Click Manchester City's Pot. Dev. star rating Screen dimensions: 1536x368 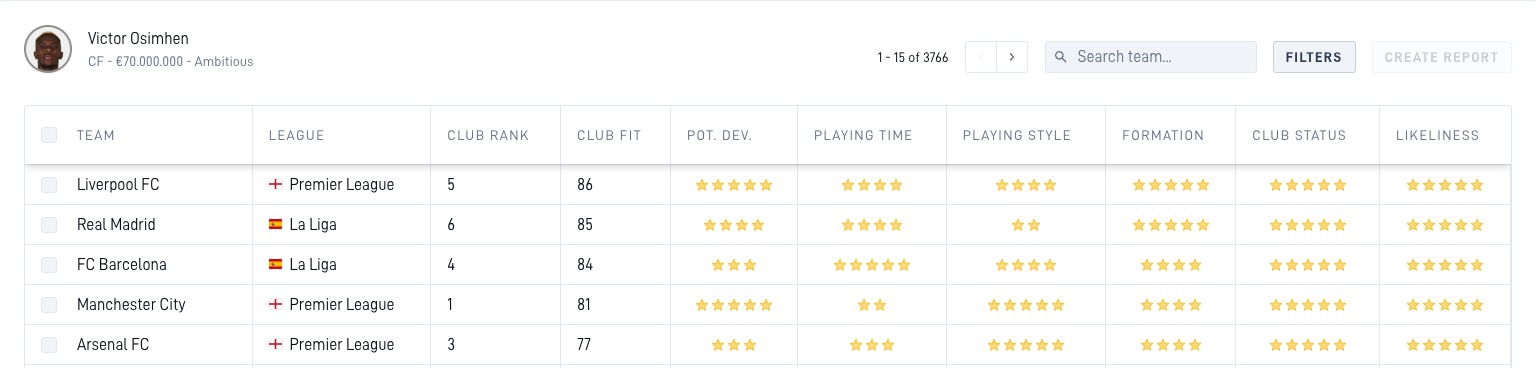pyautogui.click(x=734, y=305)
